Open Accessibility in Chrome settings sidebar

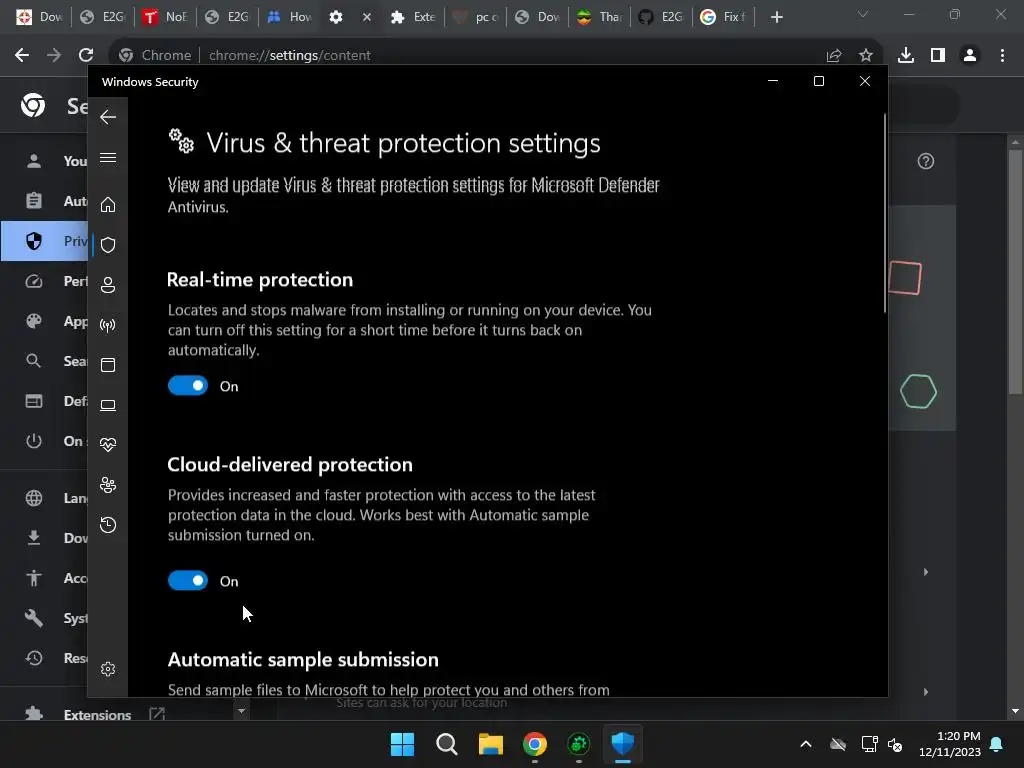[x=44, y=578]
